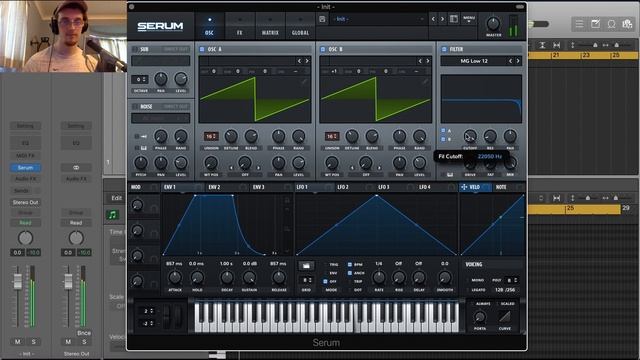640x360 pixels.
Task: Open the MG Low 12 filter type menu
Action: coord(473,61)
